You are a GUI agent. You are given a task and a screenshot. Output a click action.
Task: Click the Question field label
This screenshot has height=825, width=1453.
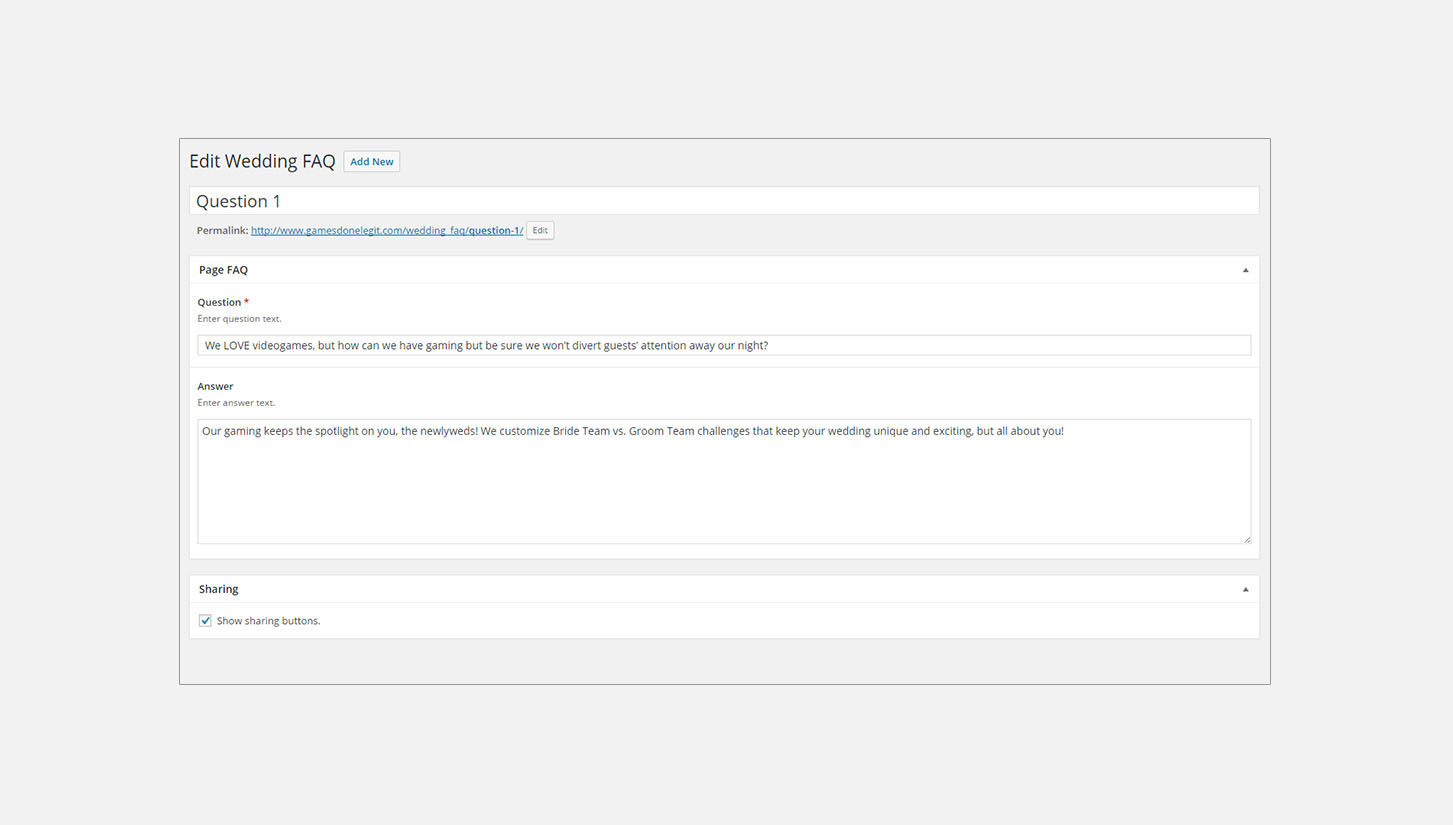coord(218,302)
